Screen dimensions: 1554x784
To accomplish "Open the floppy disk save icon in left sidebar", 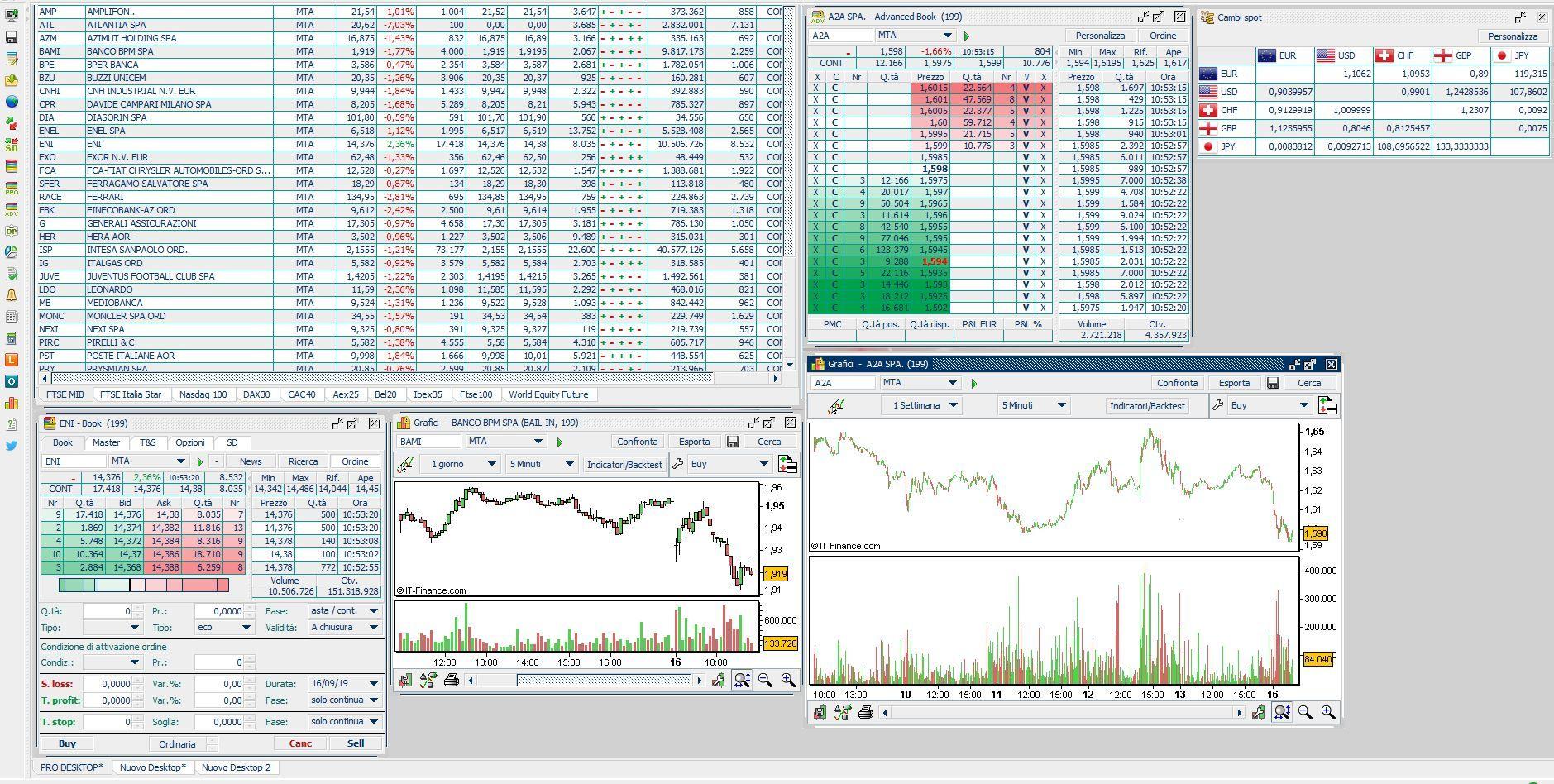I will click(12, 37).
